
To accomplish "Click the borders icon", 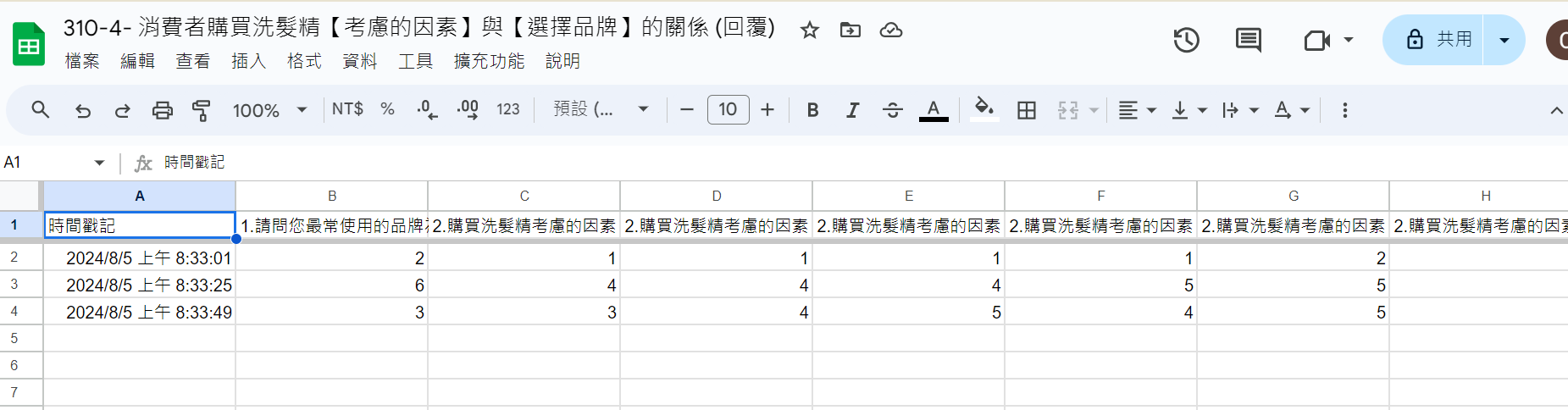I will point(1027,110).
